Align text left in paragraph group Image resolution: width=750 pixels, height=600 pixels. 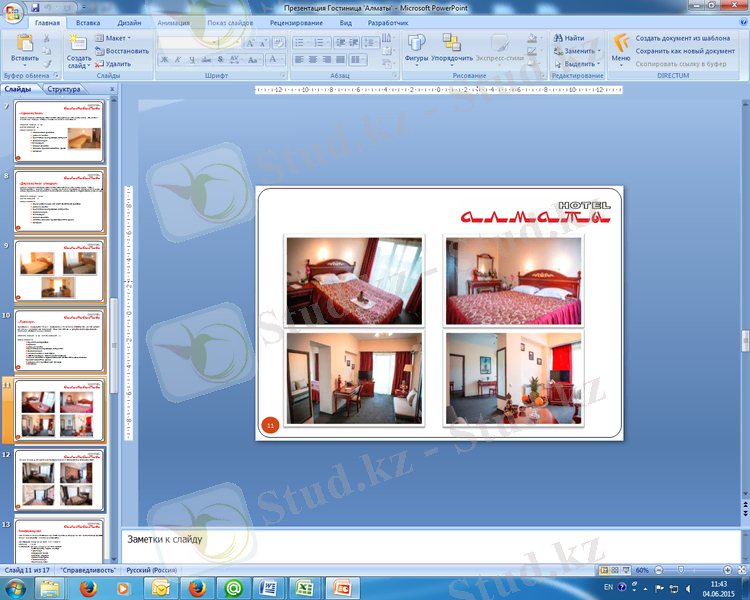pyautogui.click(x=299, y=59)
